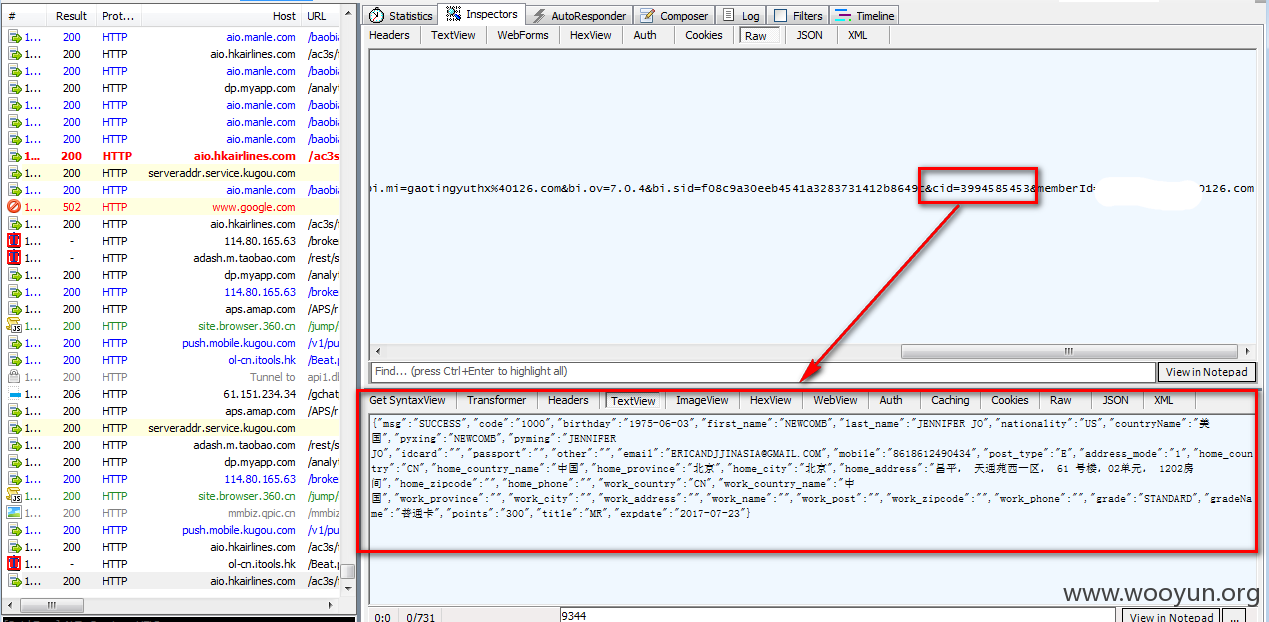This screenshot has height=622, width=1269.
Task: Select the request inspector Cookies tab
Action: tap(704, 35)
